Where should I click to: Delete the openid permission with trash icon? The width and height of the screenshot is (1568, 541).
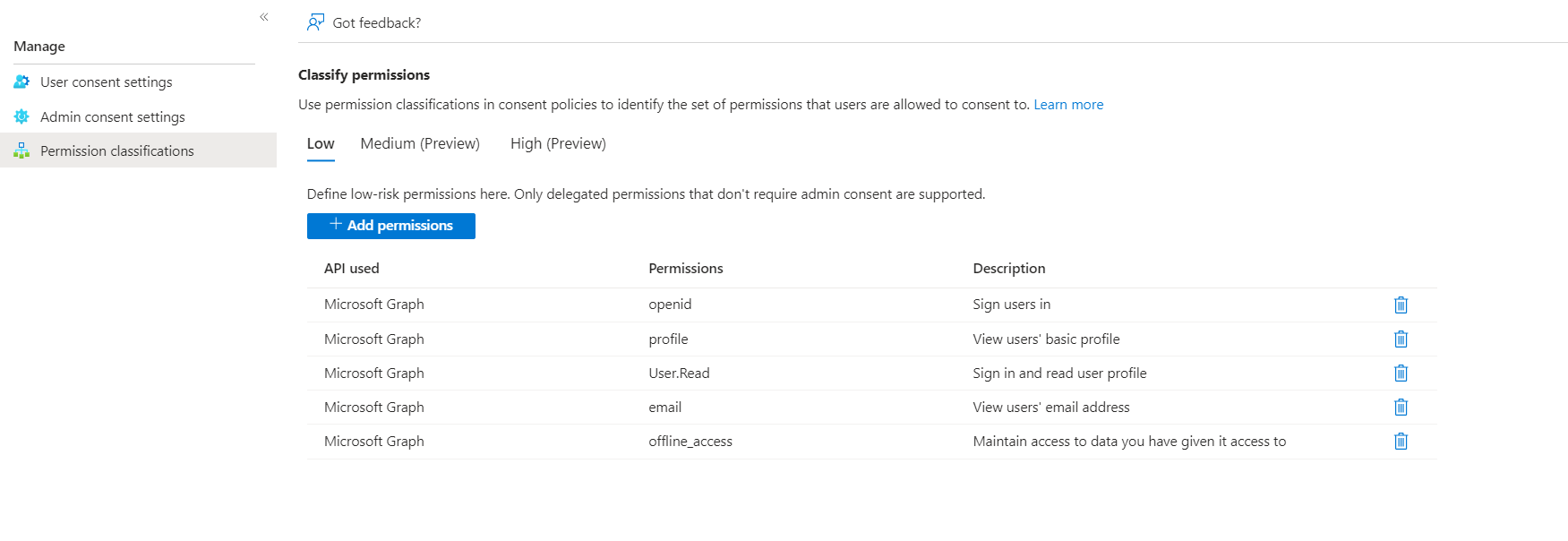(x=1401, y=305)
